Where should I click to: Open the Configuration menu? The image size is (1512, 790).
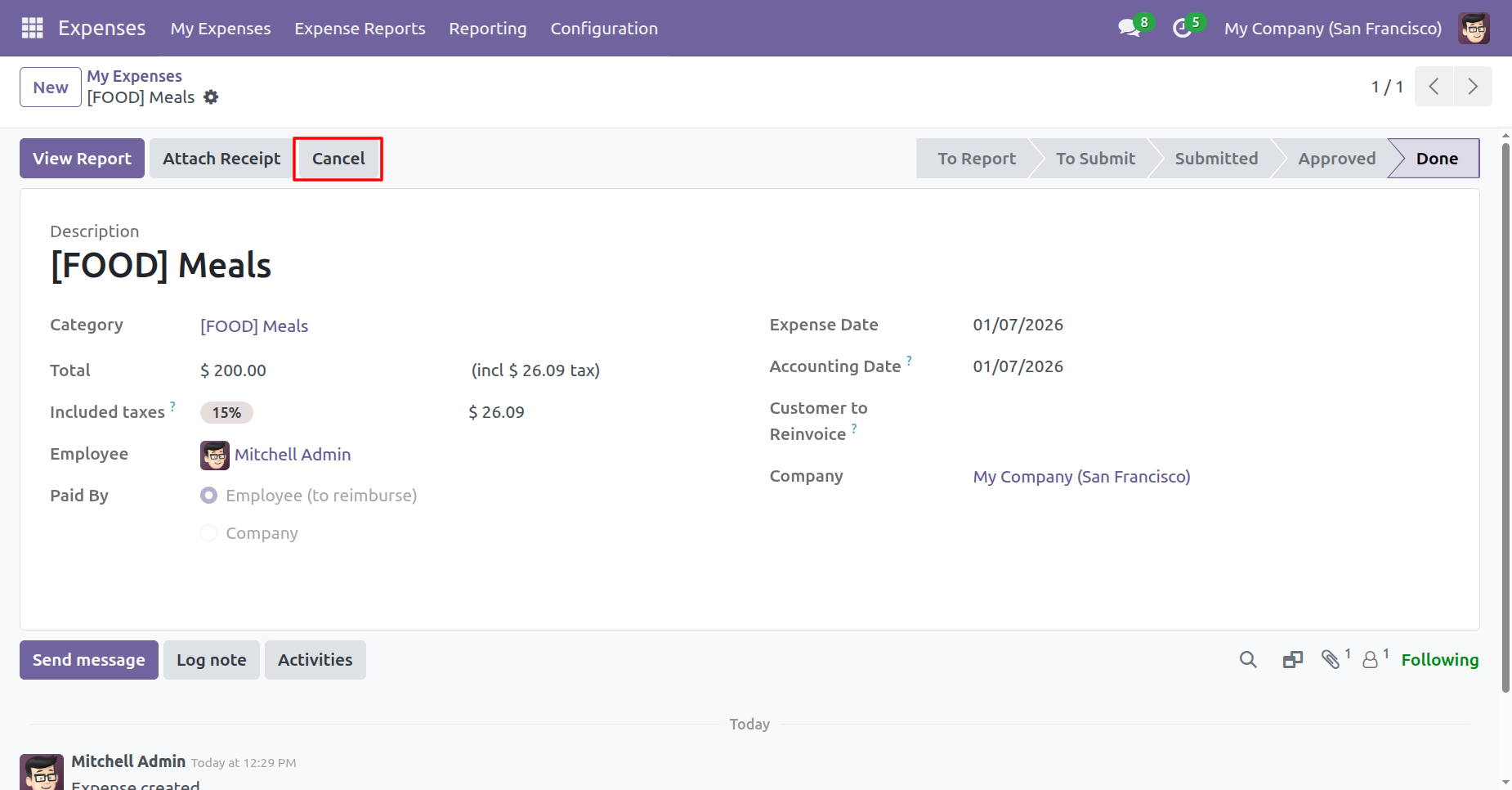pos(603,29)
